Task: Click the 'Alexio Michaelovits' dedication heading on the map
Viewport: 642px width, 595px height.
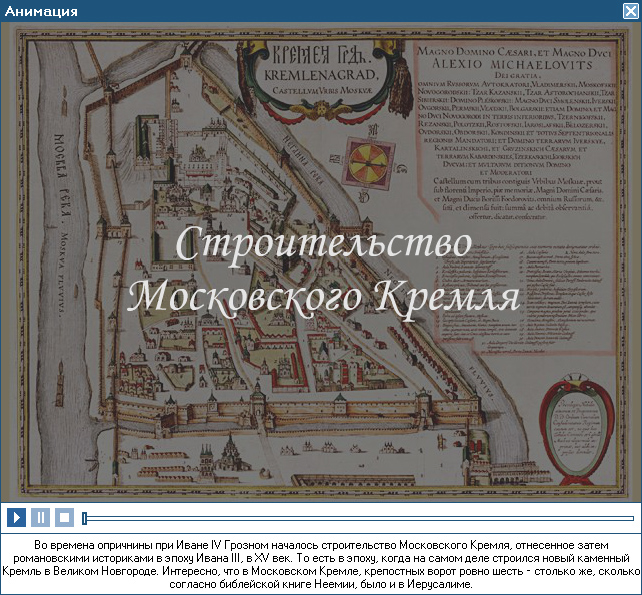Action: 512,64
